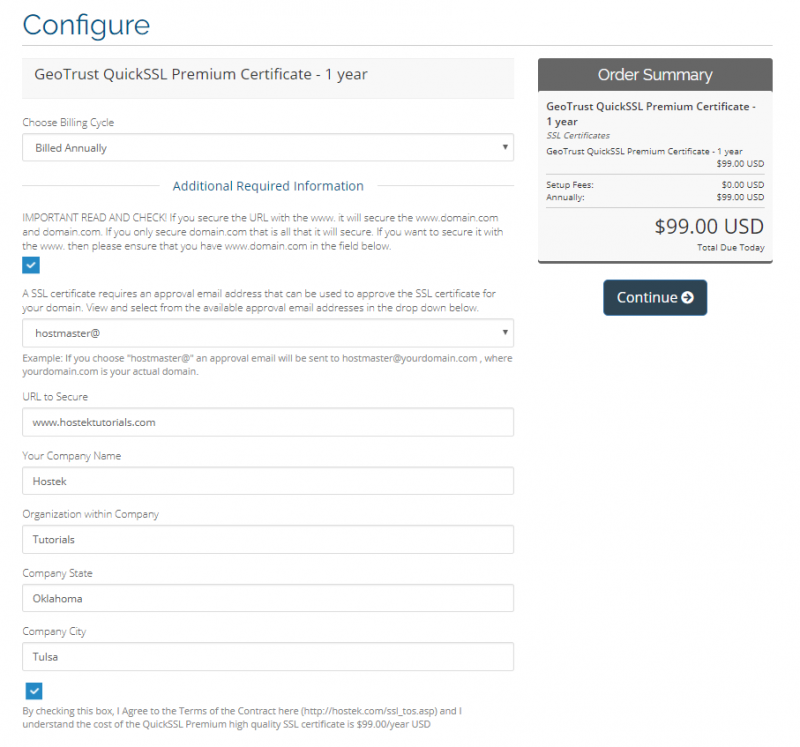Viewport: 800px width, 747px height.
Task: Click the Order Summary header
Action: pyautogui.click(x=655, y=75)
